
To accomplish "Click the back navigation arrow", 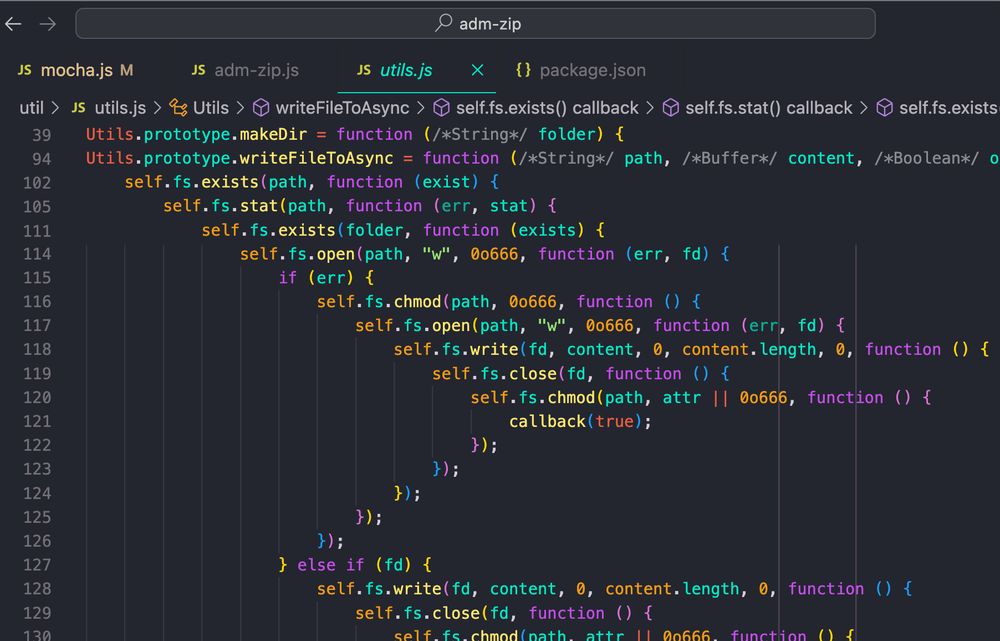I will (12, 23).
